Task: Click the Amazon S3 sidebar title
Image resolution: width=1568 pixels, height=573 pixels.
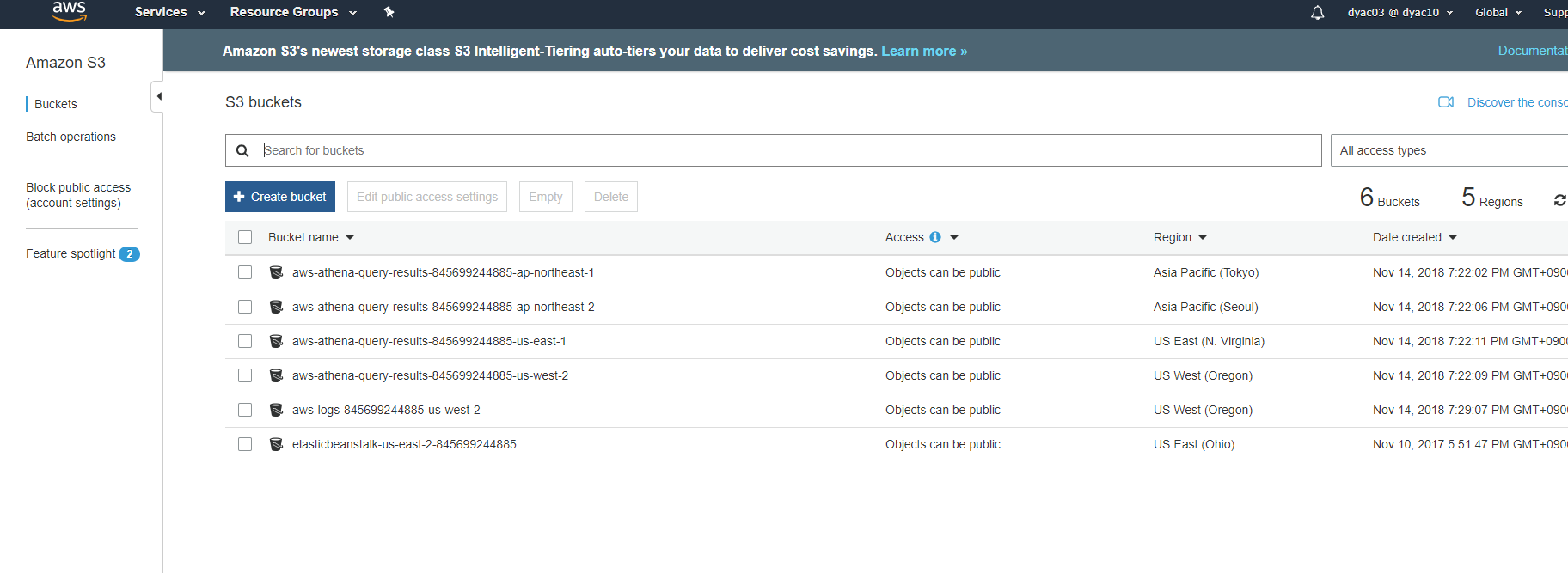Action: tap(65, 63)
